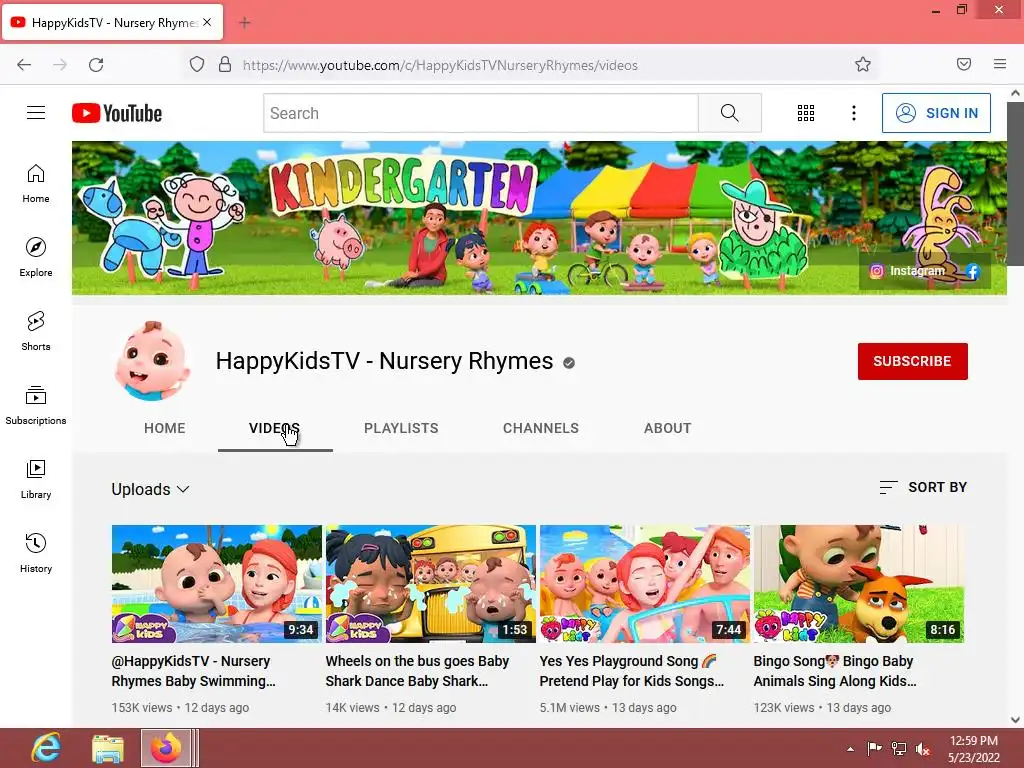Click the scrollbar down arrow
The image size is (1024, 768).
(x=1015, y=720)
